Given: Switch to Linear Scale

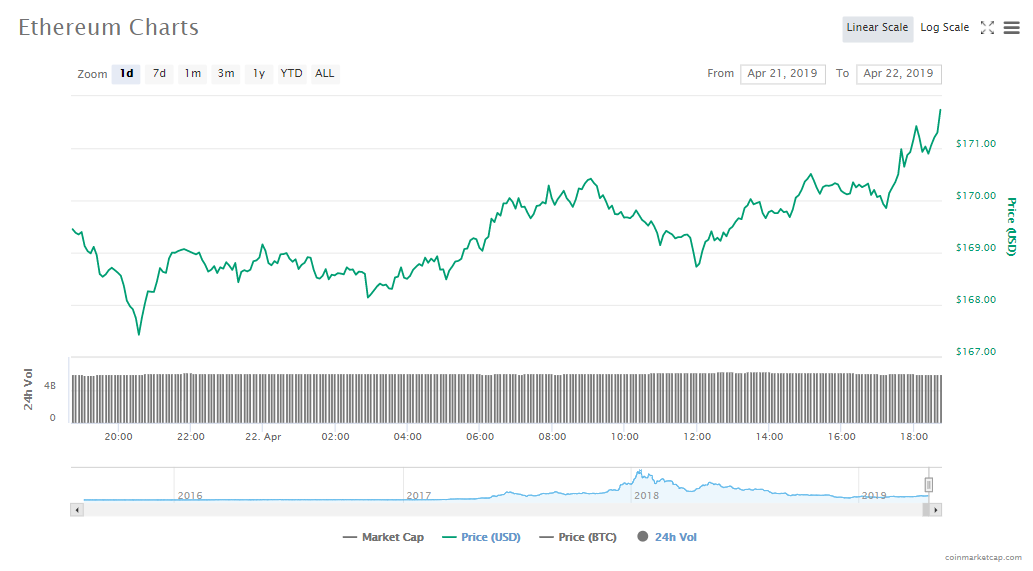Looking at the screenshot, I should pyautogui.click(x=877, y=28).
